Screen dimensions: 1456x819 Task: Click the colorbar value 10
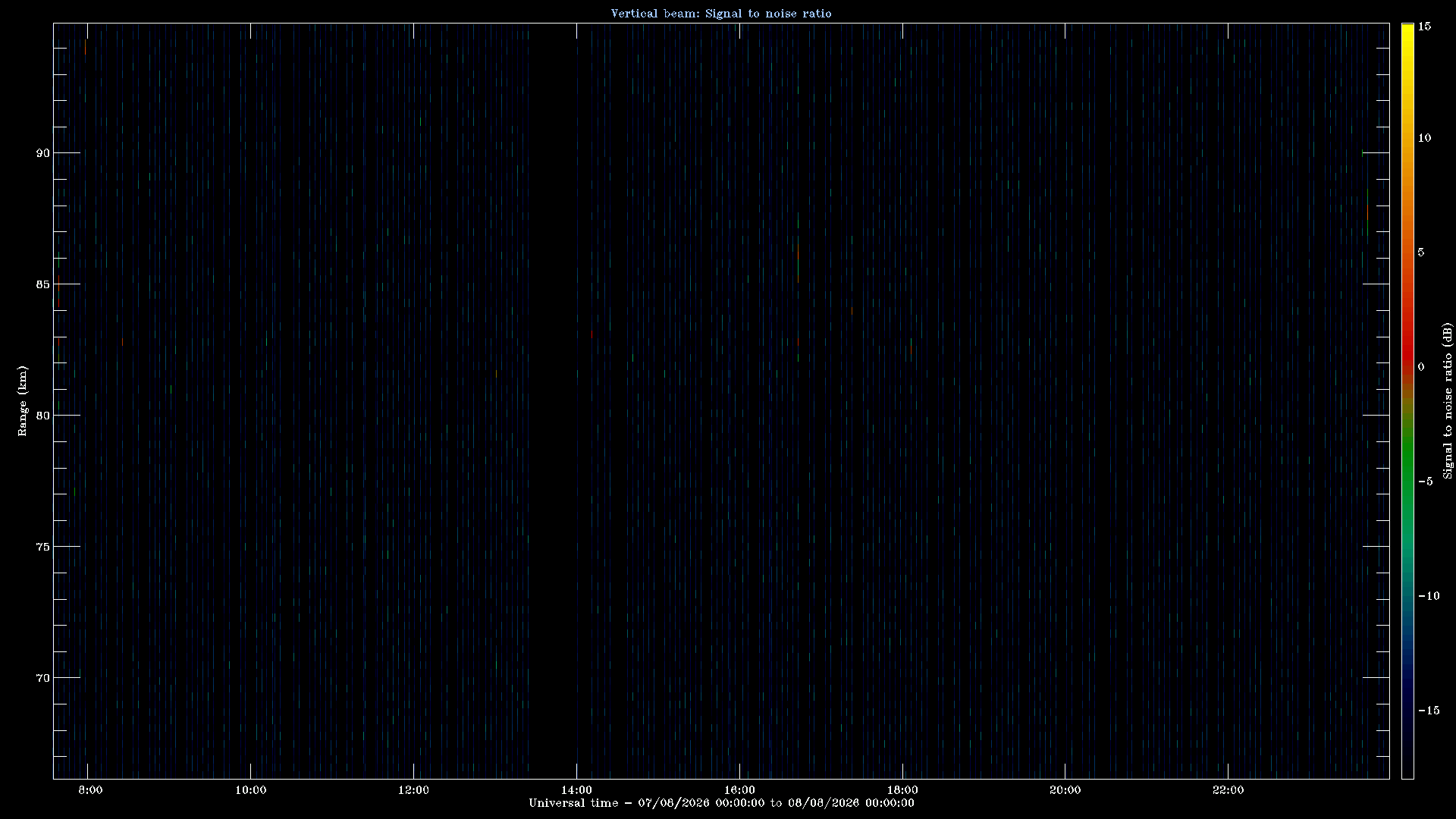(1424, 138)
